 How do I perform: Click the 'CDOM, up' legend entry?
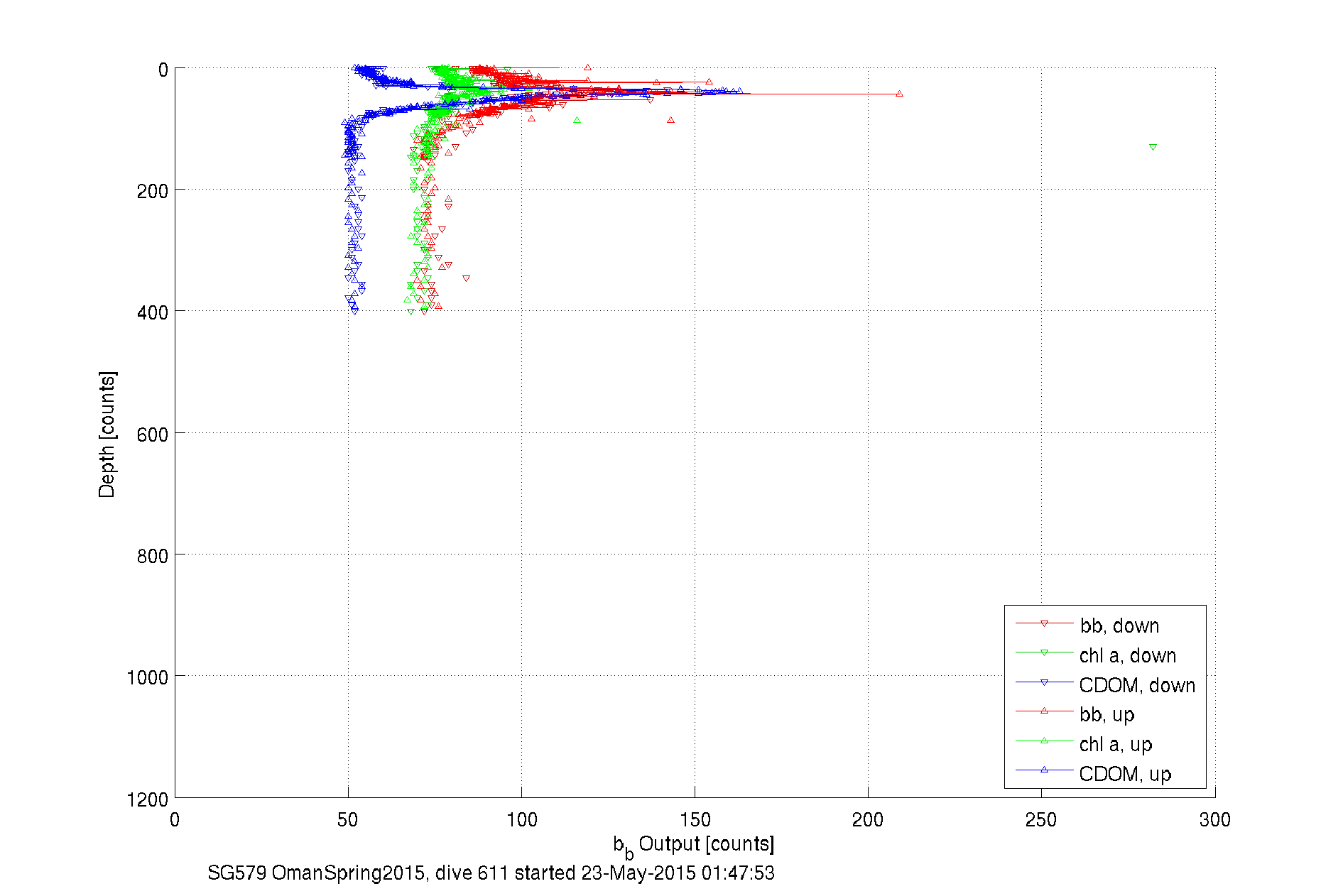tap(1125, 774)
